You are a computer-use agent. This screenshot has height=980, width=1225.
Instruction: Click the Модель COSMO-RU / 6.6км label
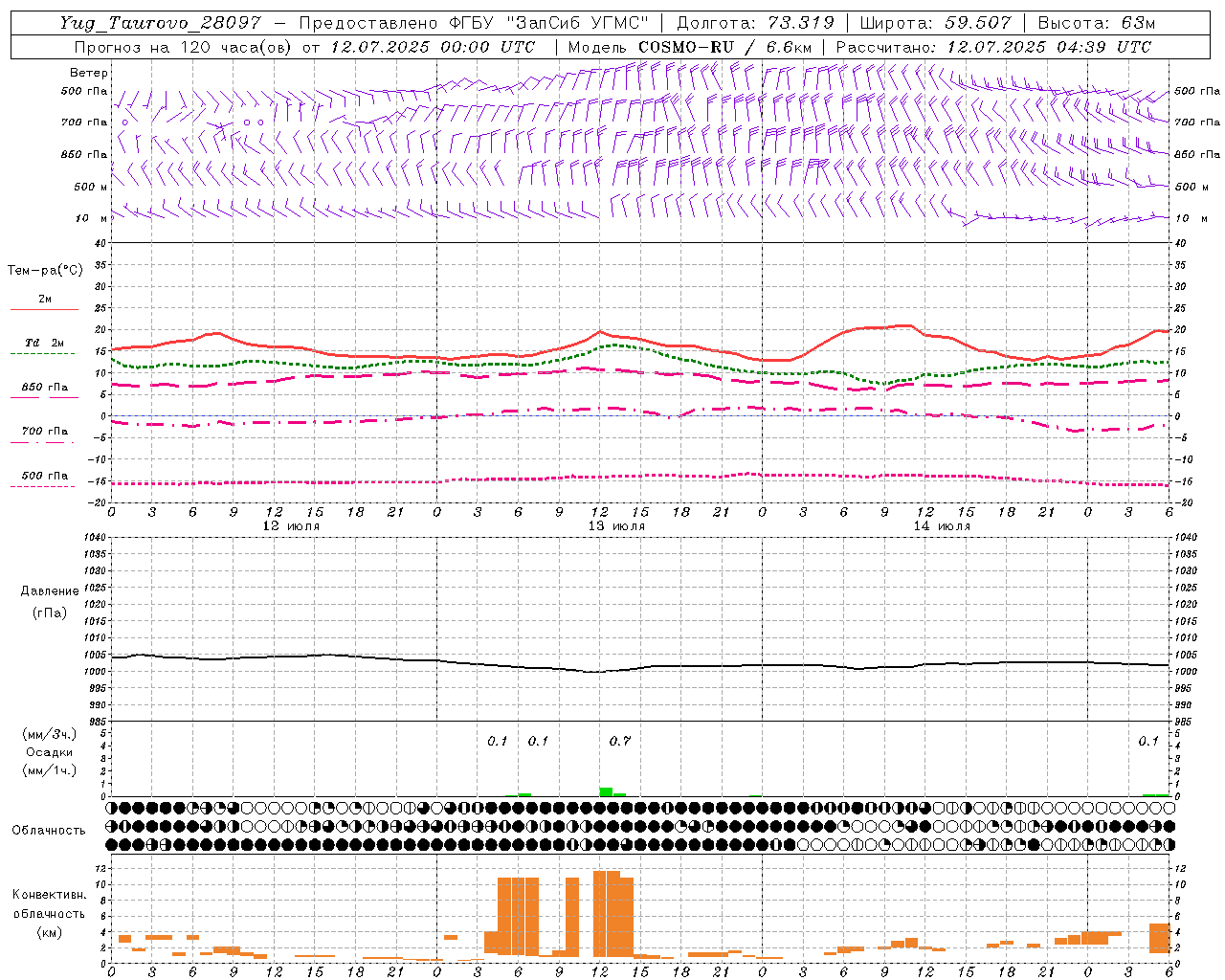689,47
